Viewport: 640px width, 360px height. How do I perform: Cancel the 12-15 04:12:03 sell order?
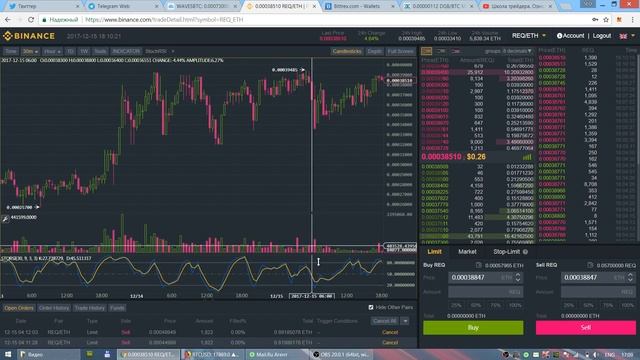tap(390, 332)
